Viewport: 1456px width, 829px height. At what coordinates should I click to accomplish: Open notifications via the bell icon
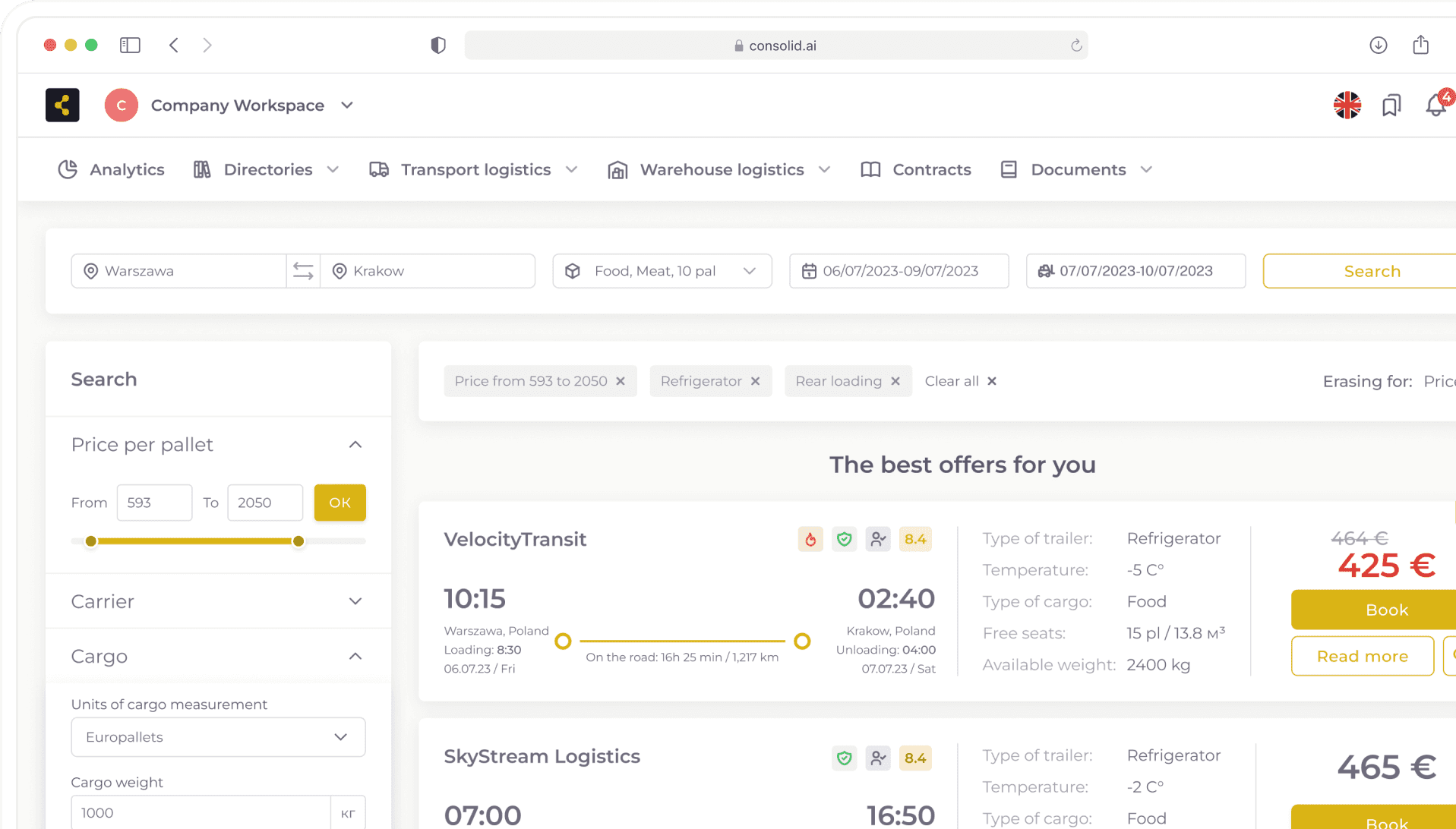[x=1435, y=106]
